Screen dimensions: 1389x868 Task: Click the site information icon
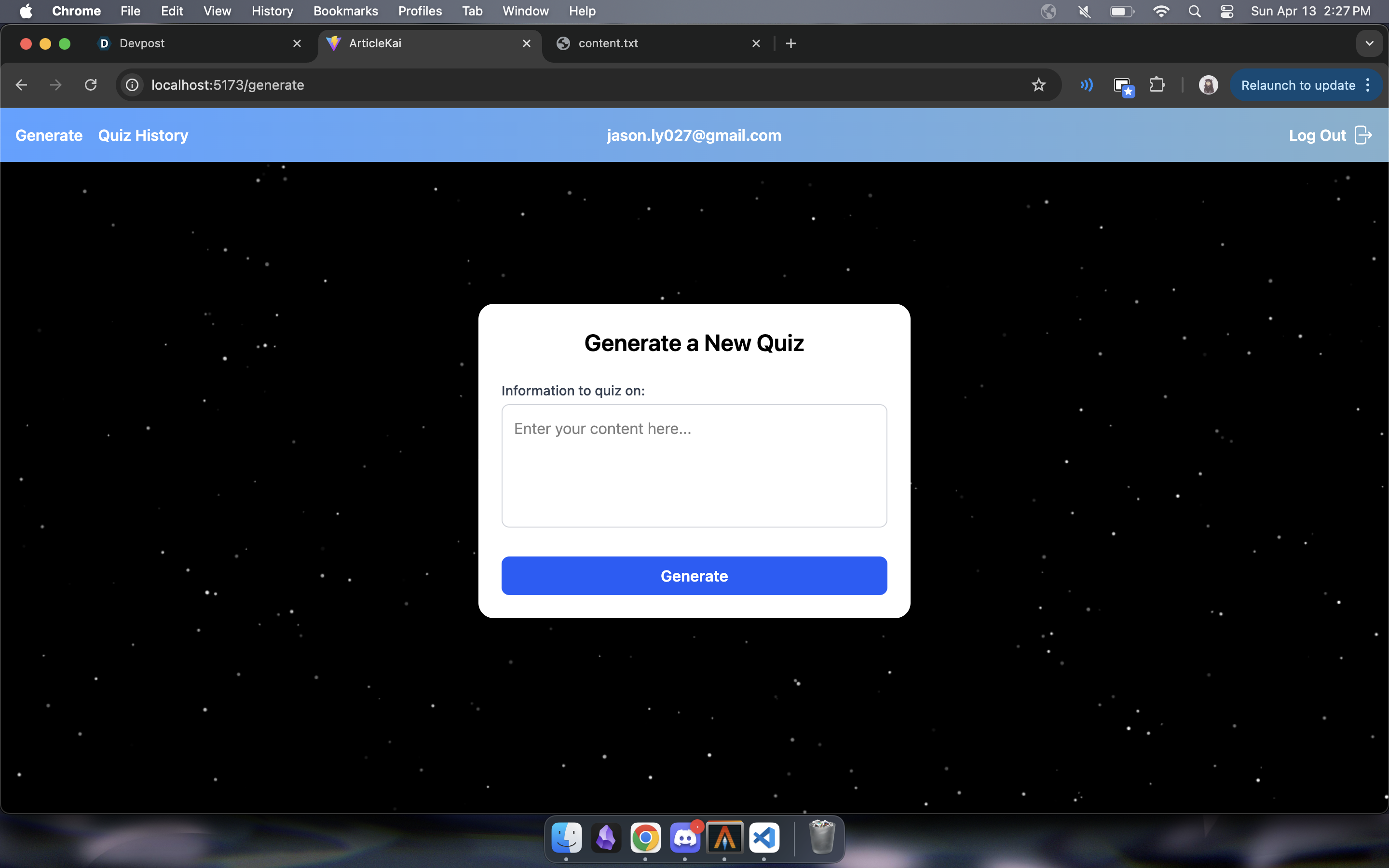(133, 85)
